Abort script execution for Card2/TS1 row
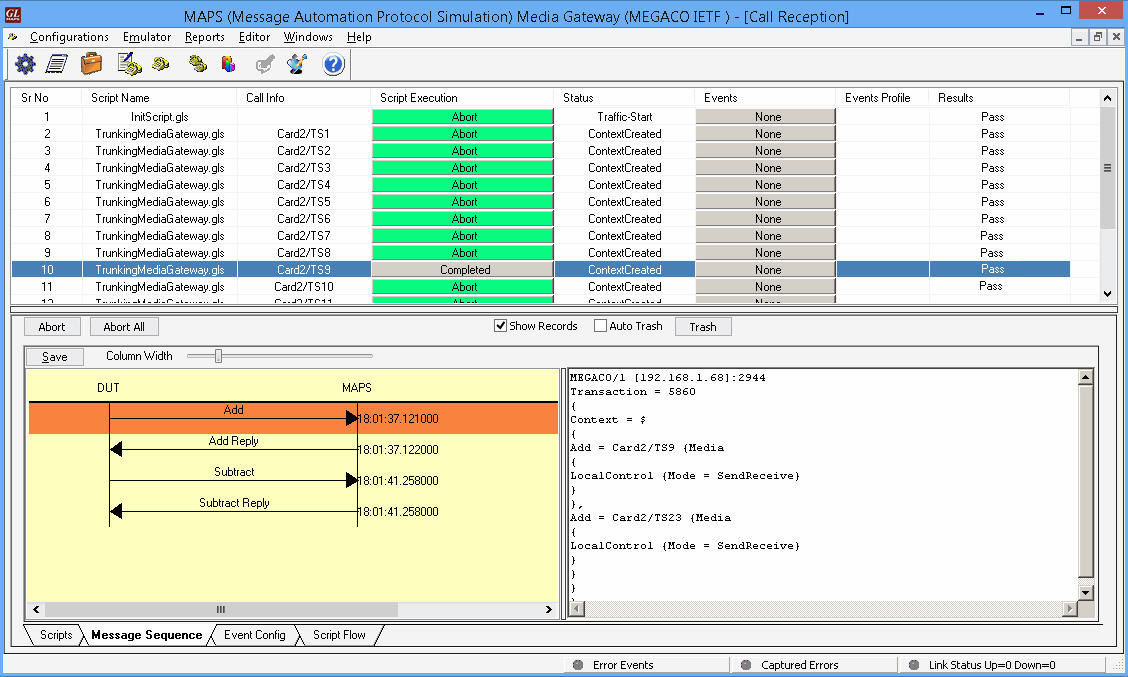This screenshot has width=1128, height=677. tap(463, 134)
